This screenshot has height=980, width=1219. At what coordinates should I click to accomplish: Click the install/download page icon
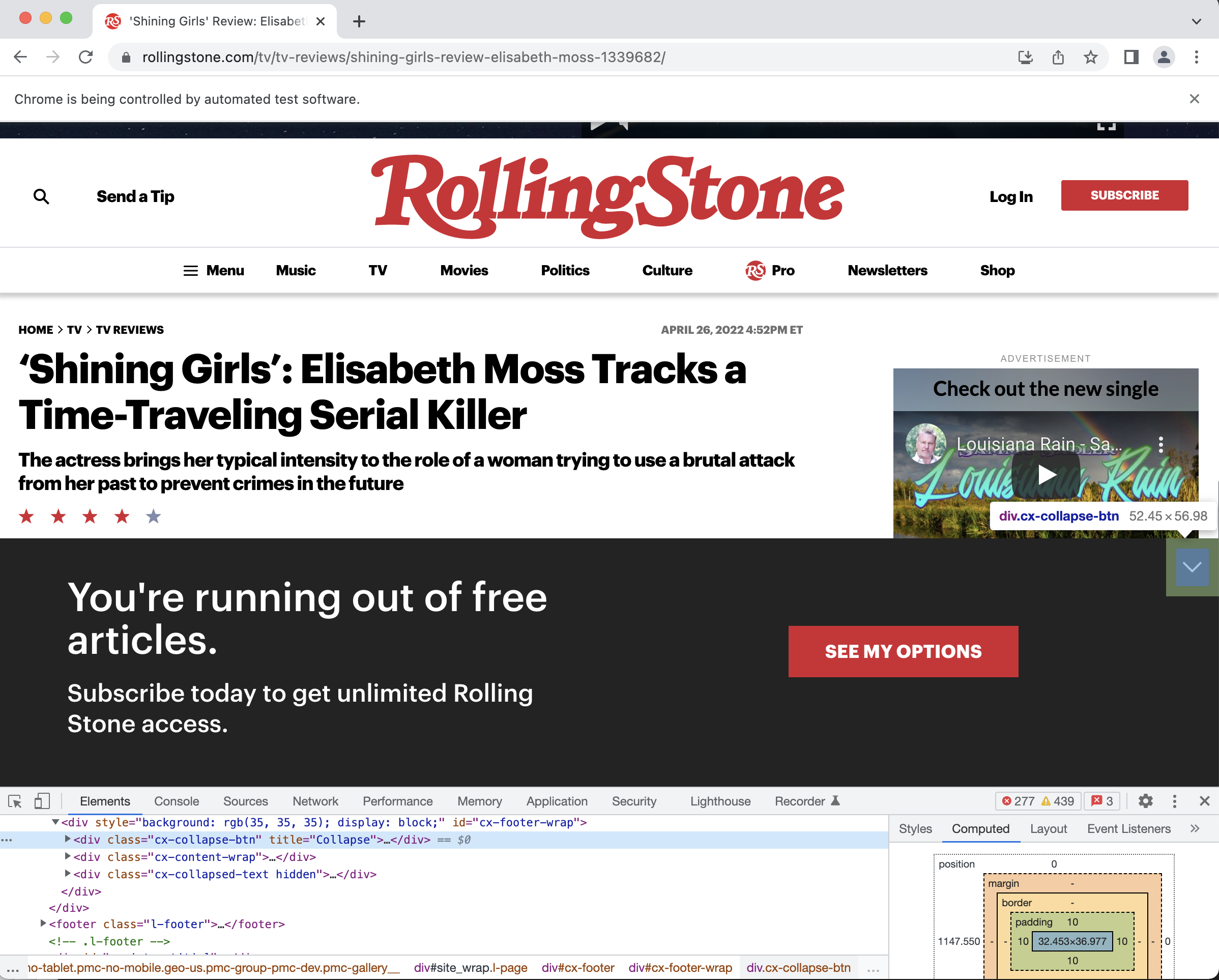[x=1025, y=57]
